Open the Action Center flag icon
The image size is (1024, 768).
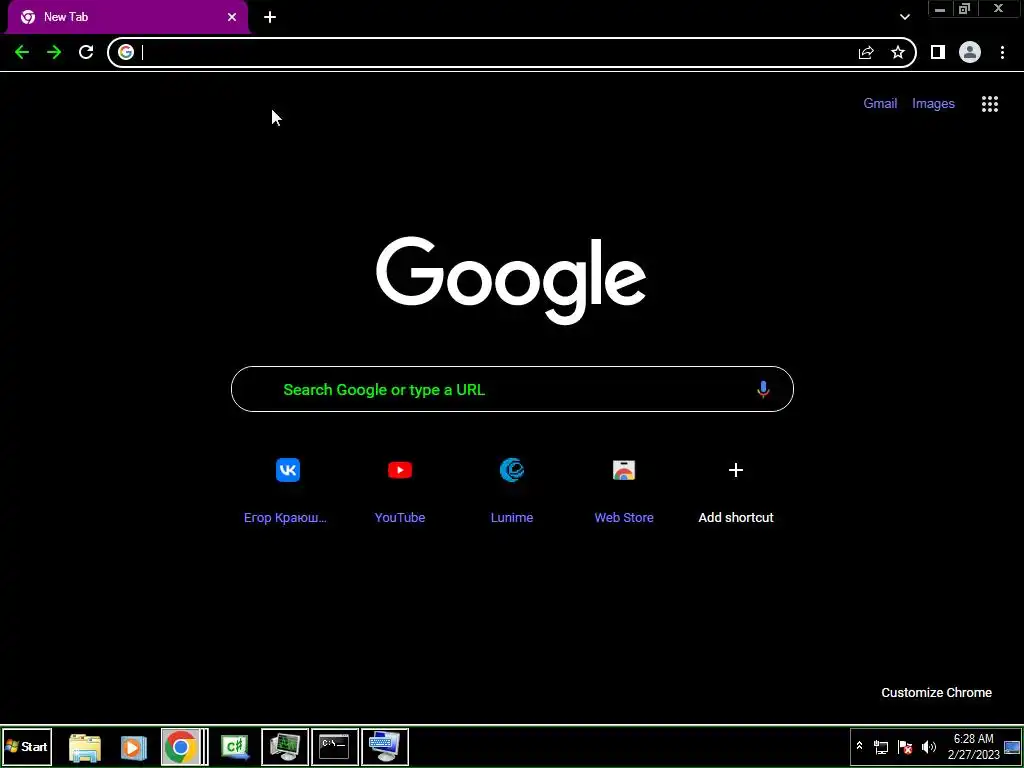click(904, 747)
